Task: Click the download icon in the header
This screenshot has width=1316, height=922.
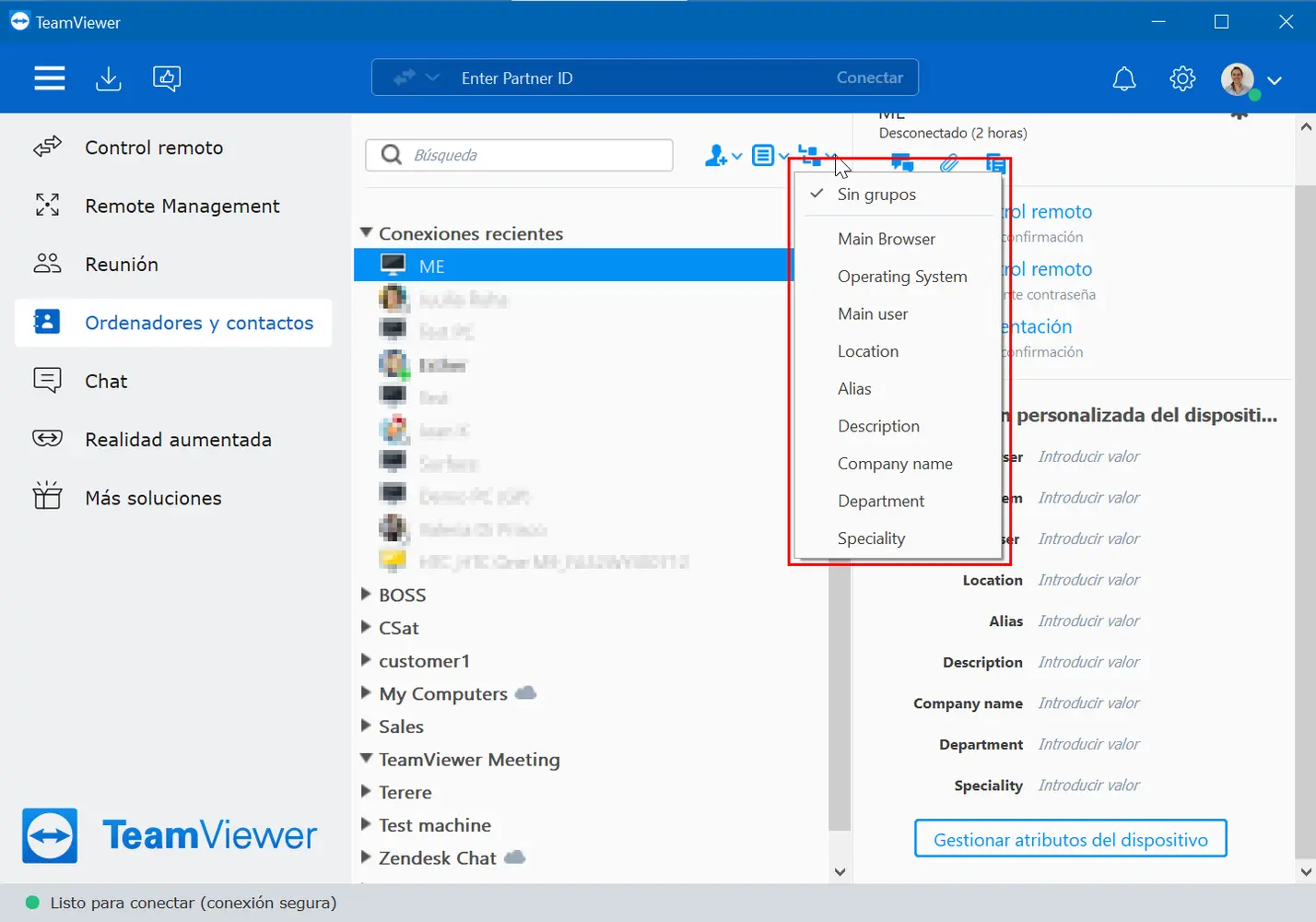Action: [x=109, y=78]
